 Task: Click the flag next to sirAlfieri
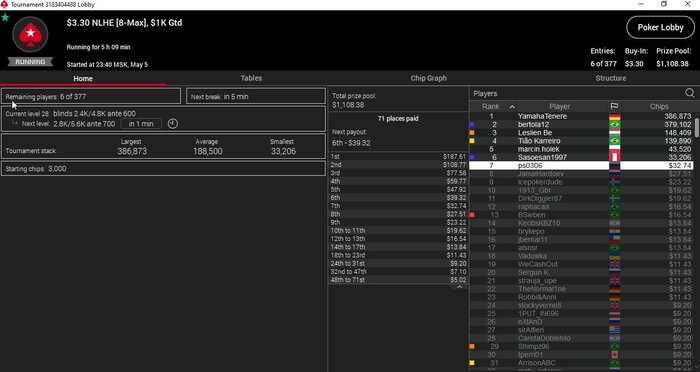pos(614,330)
